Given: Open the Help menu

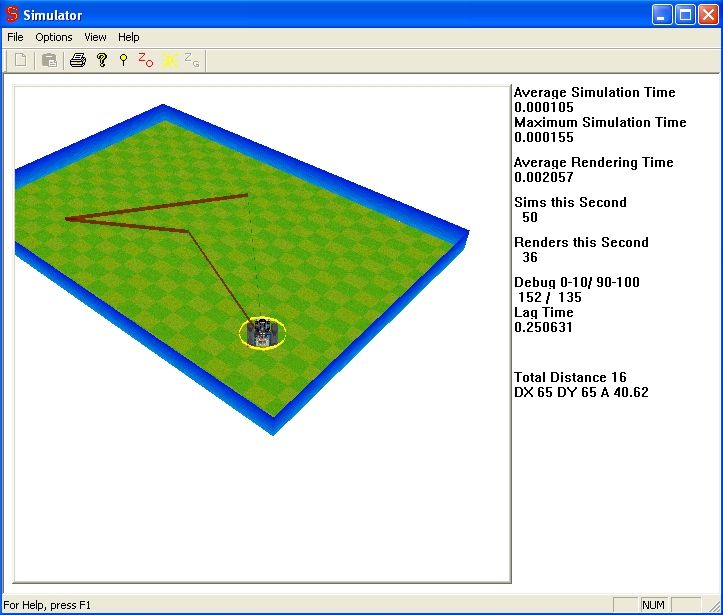Looking at the screenshot, I should click(129, 37).
